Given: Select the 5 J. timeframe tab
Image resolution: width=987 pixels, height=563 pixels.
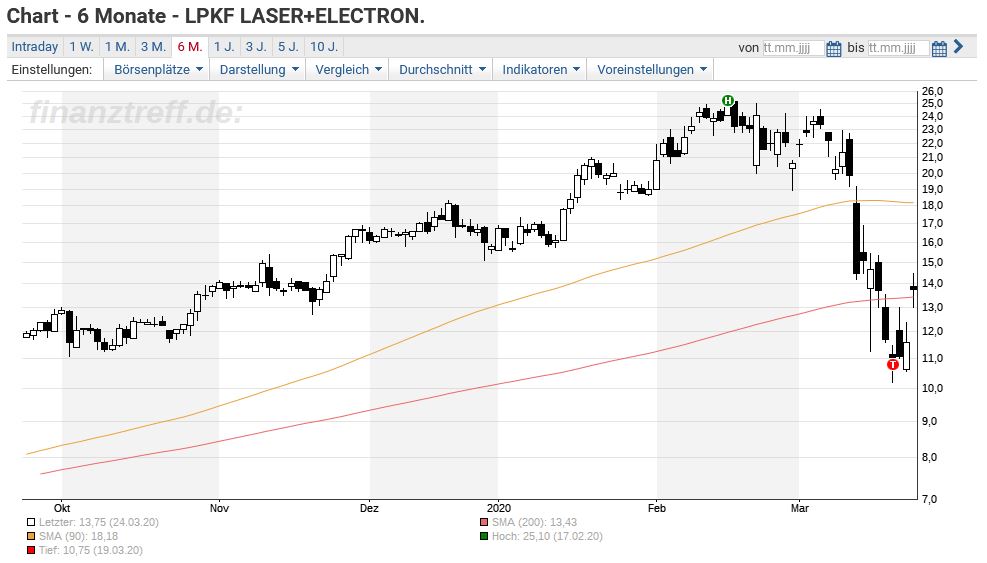Looking at the screenshot, I should pos(288,47).
